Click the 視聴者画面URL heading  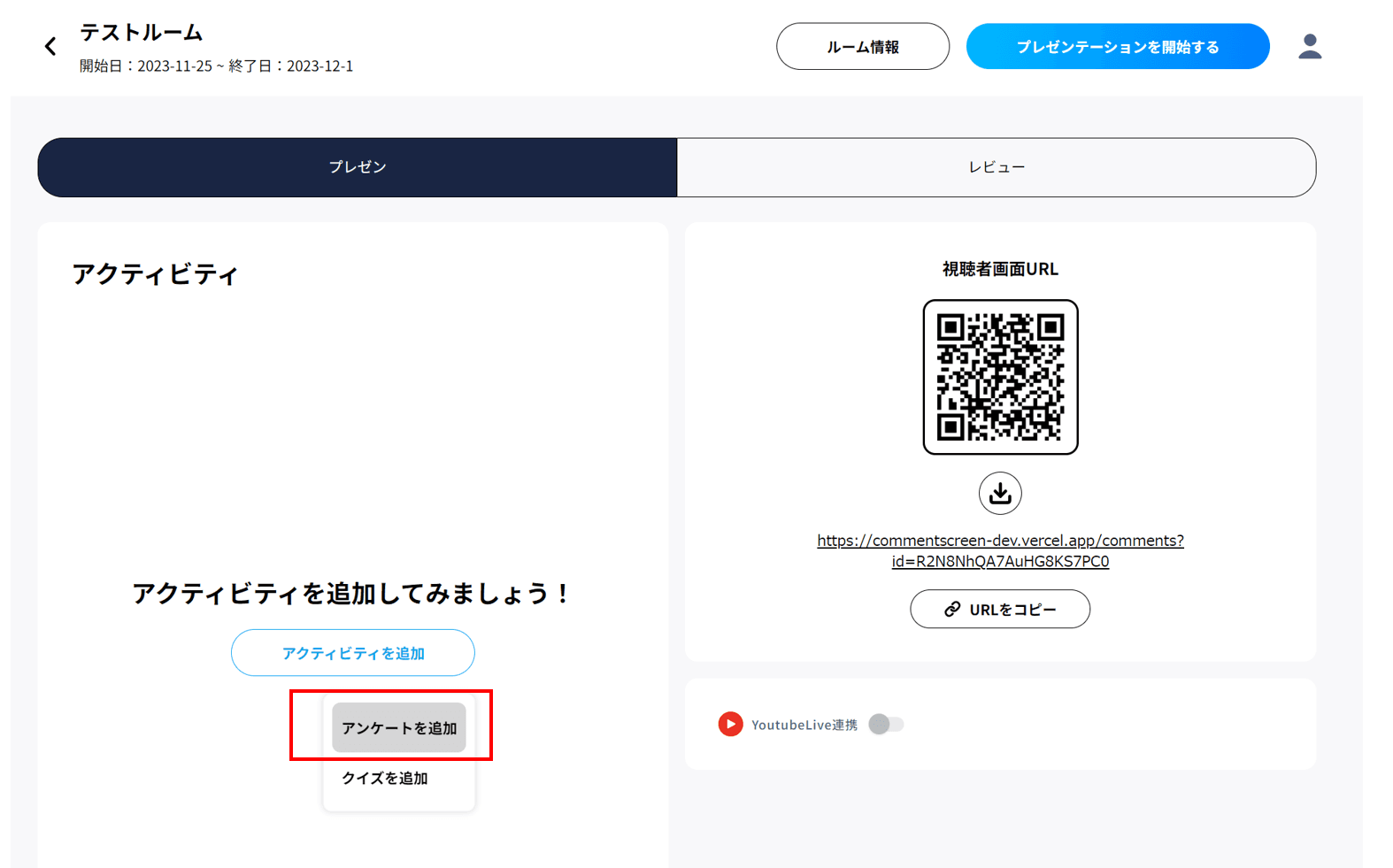1000,269
